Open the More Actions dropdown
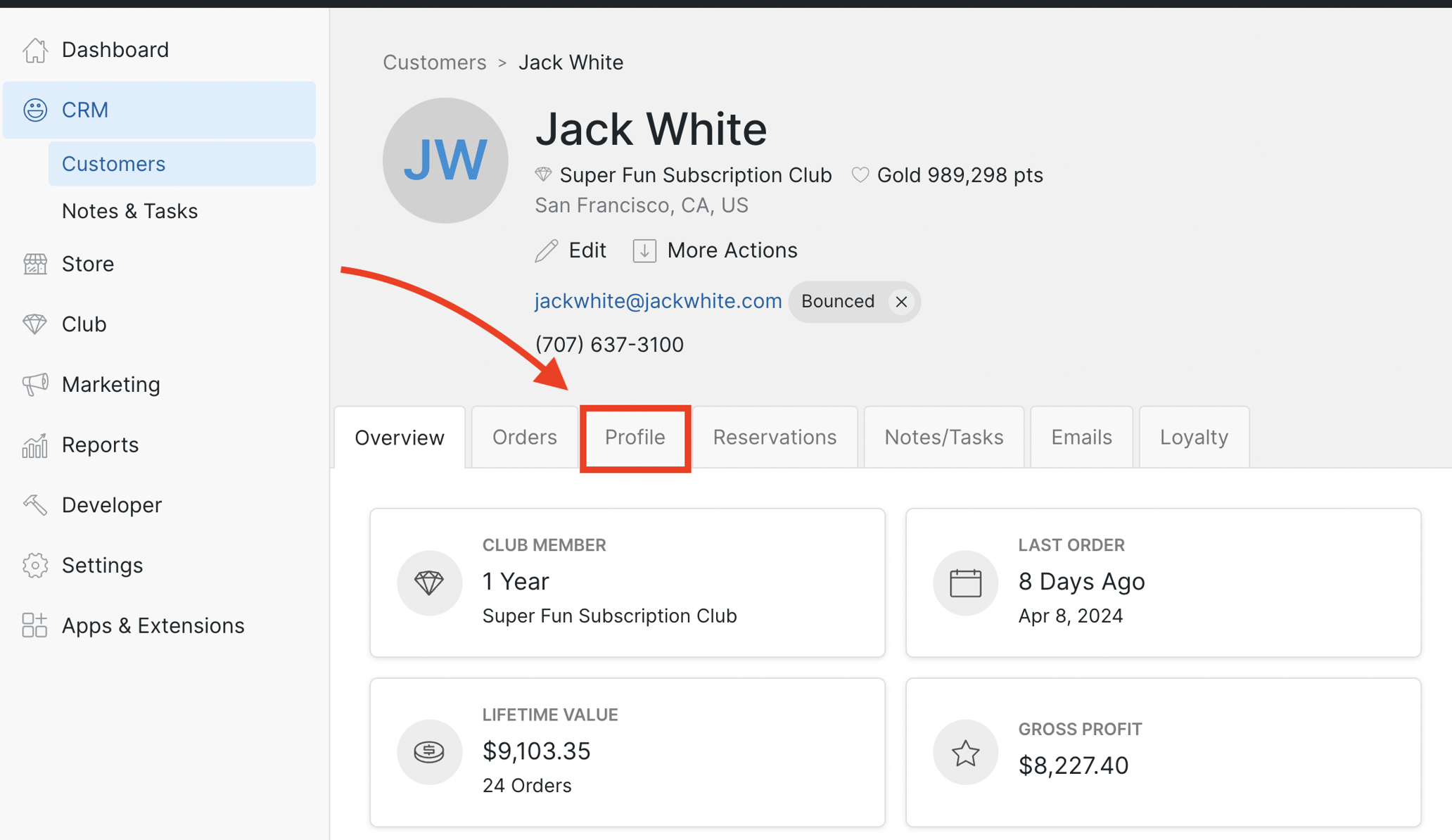 715,250
